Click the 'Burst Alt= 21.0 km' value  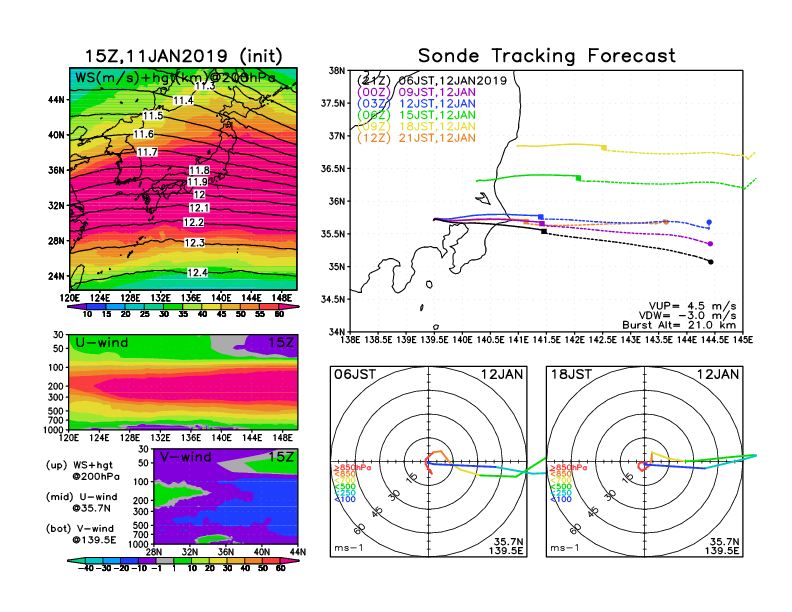pyautogui.click(x=679, y=325)
